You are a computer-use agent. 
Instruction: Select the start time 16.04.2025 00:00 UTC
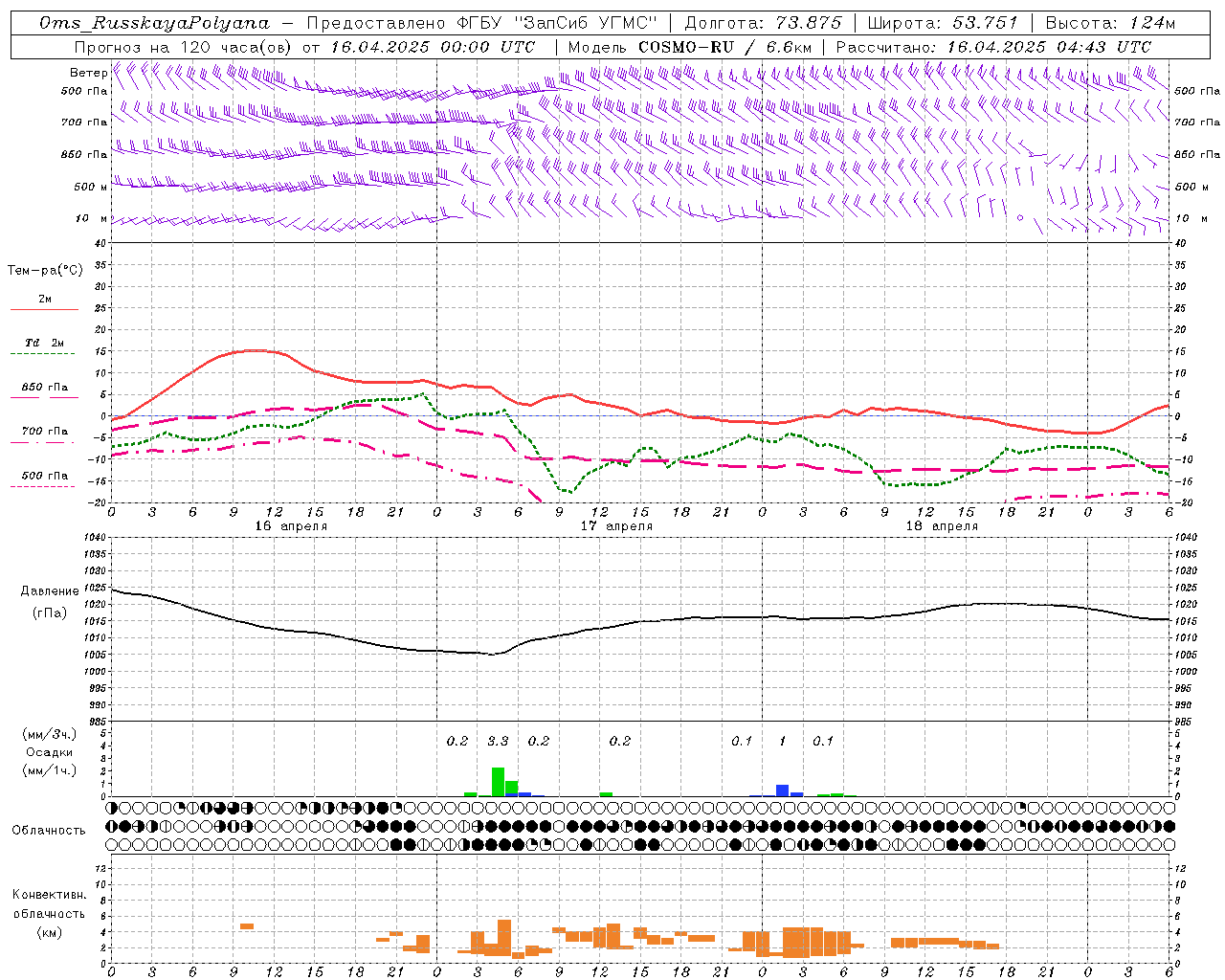point(433,47)
